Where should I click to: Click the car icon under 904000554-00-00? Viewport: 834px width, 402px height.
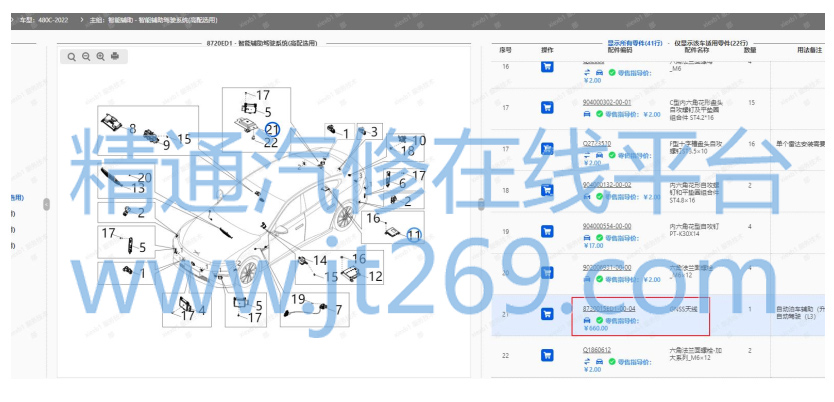tap(587, 238)
